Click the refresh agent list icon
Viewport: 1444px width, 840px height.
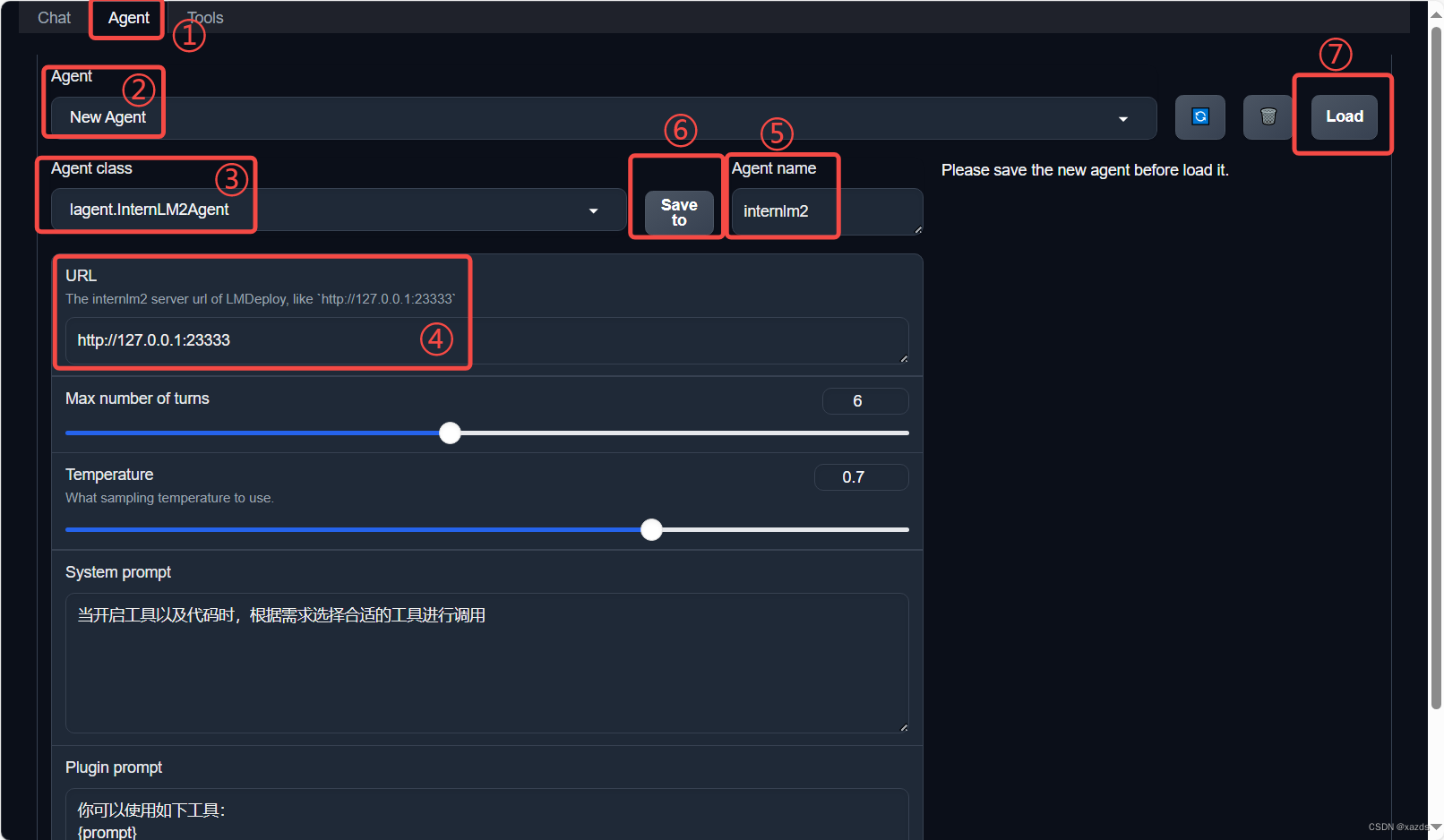pyautogui.click(x=1199, y=116)
